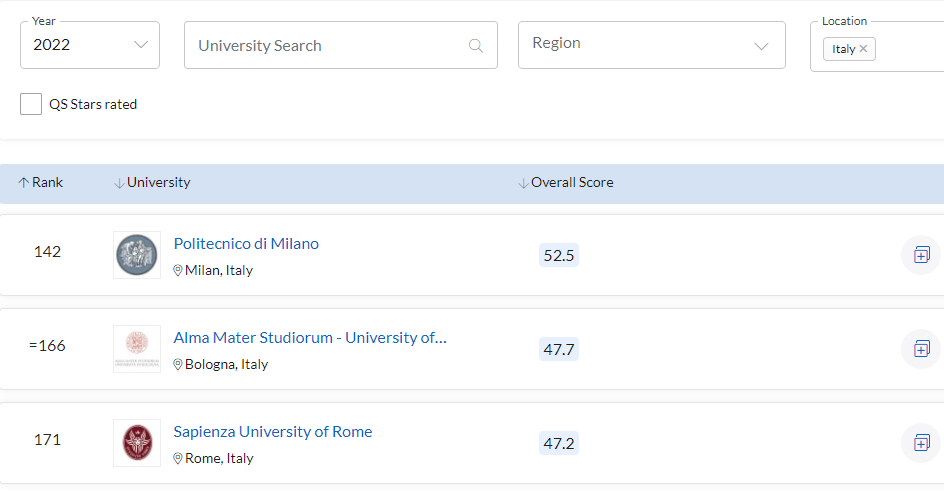Sort table by University column
Viewport: 944px width, 501px height.
click(x=152, y=182)
